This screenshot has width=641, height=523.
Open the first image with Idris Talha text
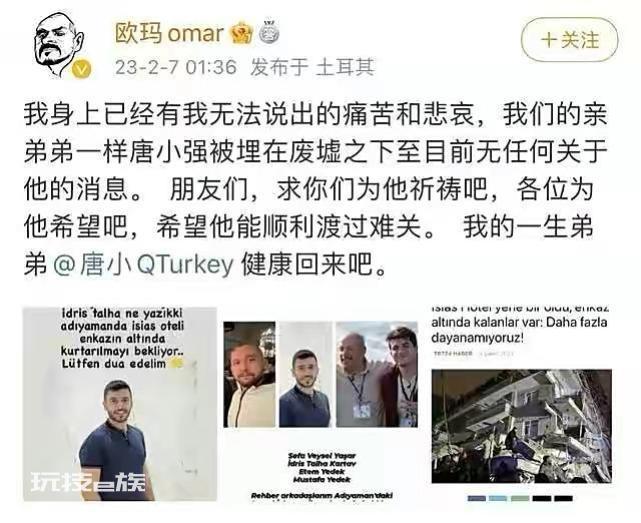pyautogui.click(x=120, y=404)
